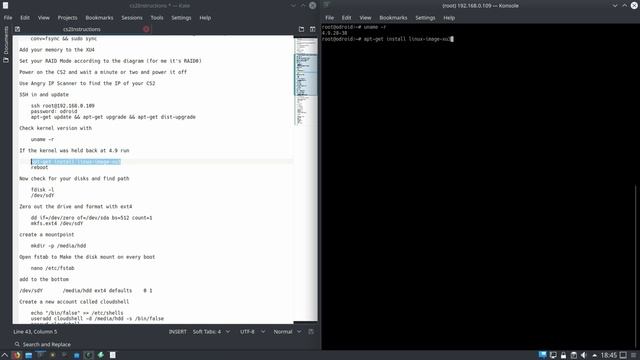640x360 pixels.
Task: Open the clipboard tray icon
Action: (x=573, y=355)
